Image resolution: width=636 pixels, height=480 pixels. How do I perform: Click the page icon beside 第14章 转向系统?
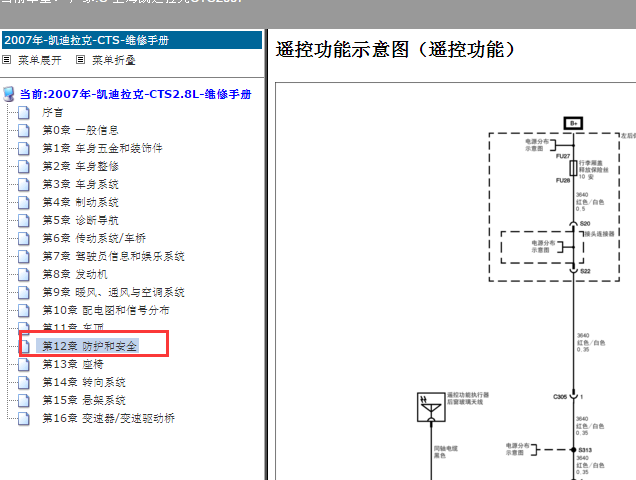[24, 382]
